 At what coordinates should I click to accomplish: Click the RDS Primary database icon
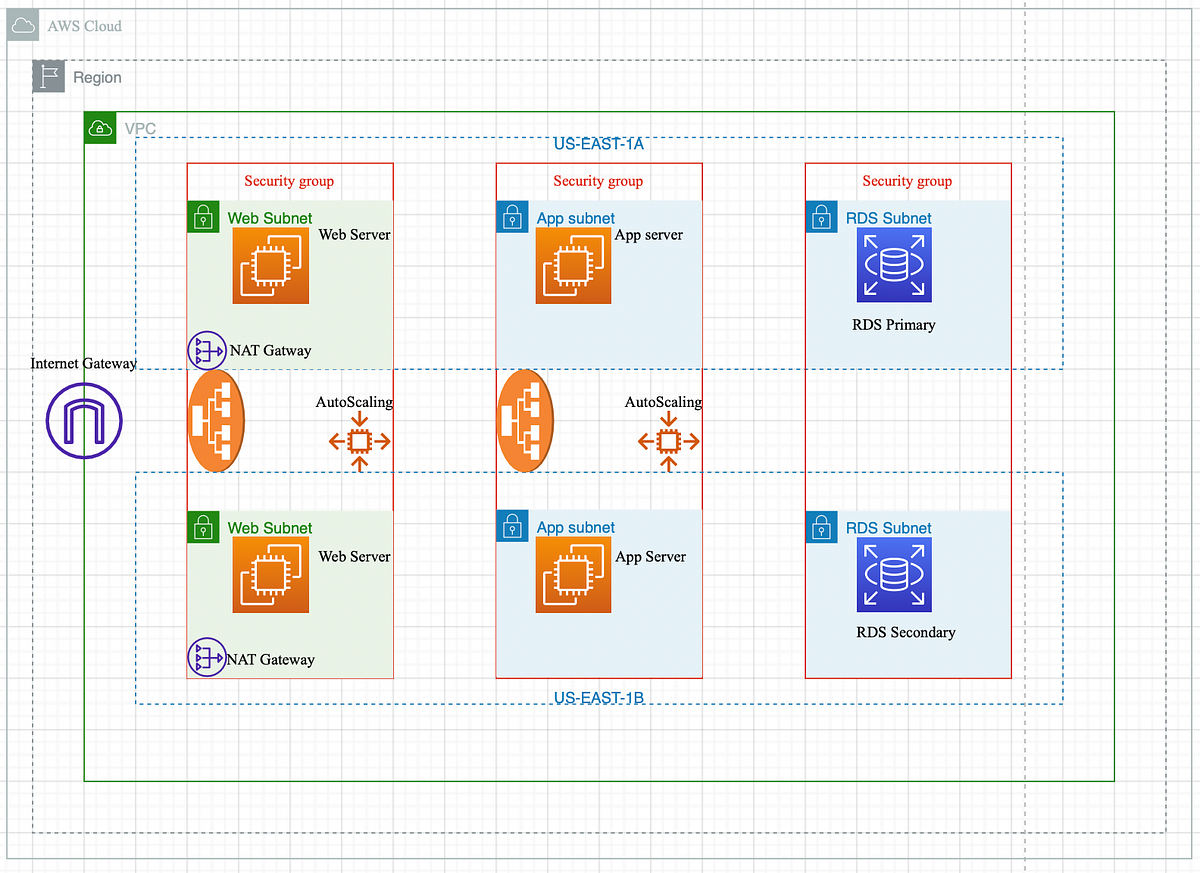point(893,265)
